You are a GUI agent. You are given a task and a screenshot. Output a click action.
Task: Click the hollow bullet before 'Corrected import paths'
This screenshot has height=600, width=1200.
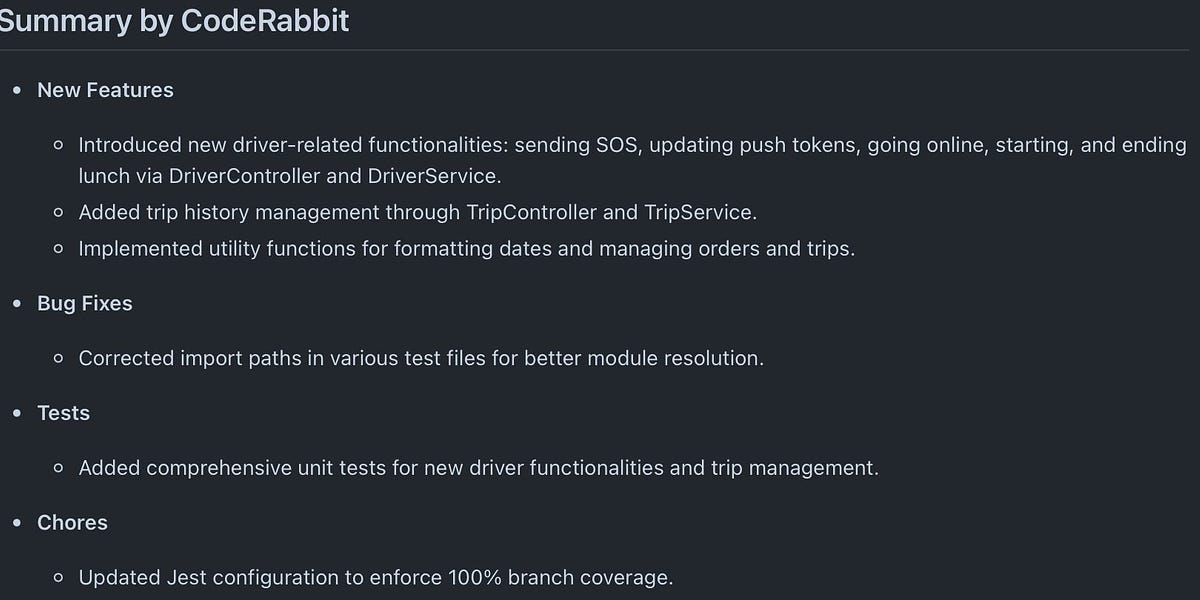(x=58, y=358)
